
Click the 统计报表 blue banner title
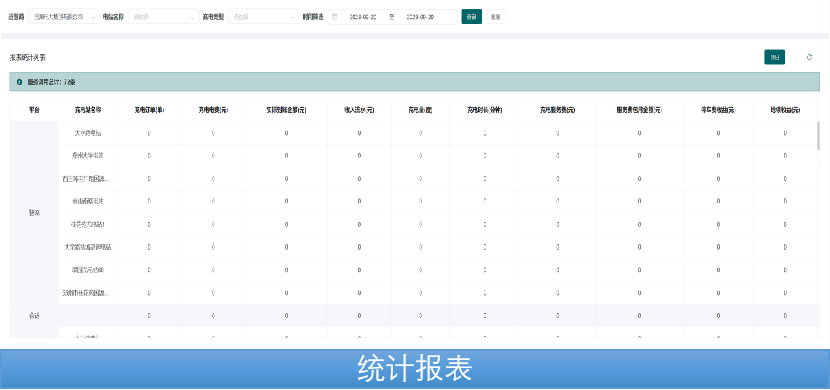[x=414, y=368]
